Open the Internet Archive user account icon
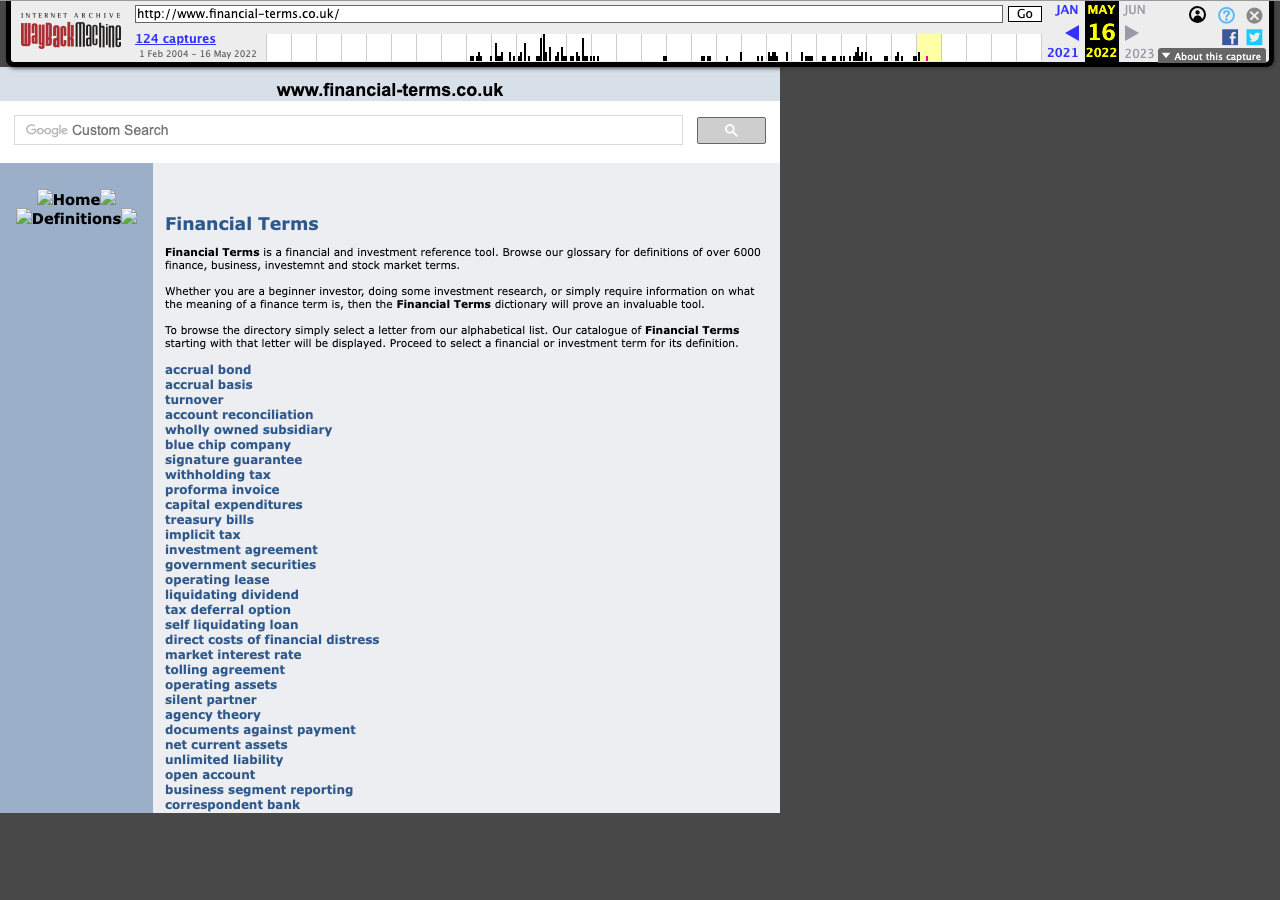This screenshot has width=1280, height=900. click(1197, 14)
